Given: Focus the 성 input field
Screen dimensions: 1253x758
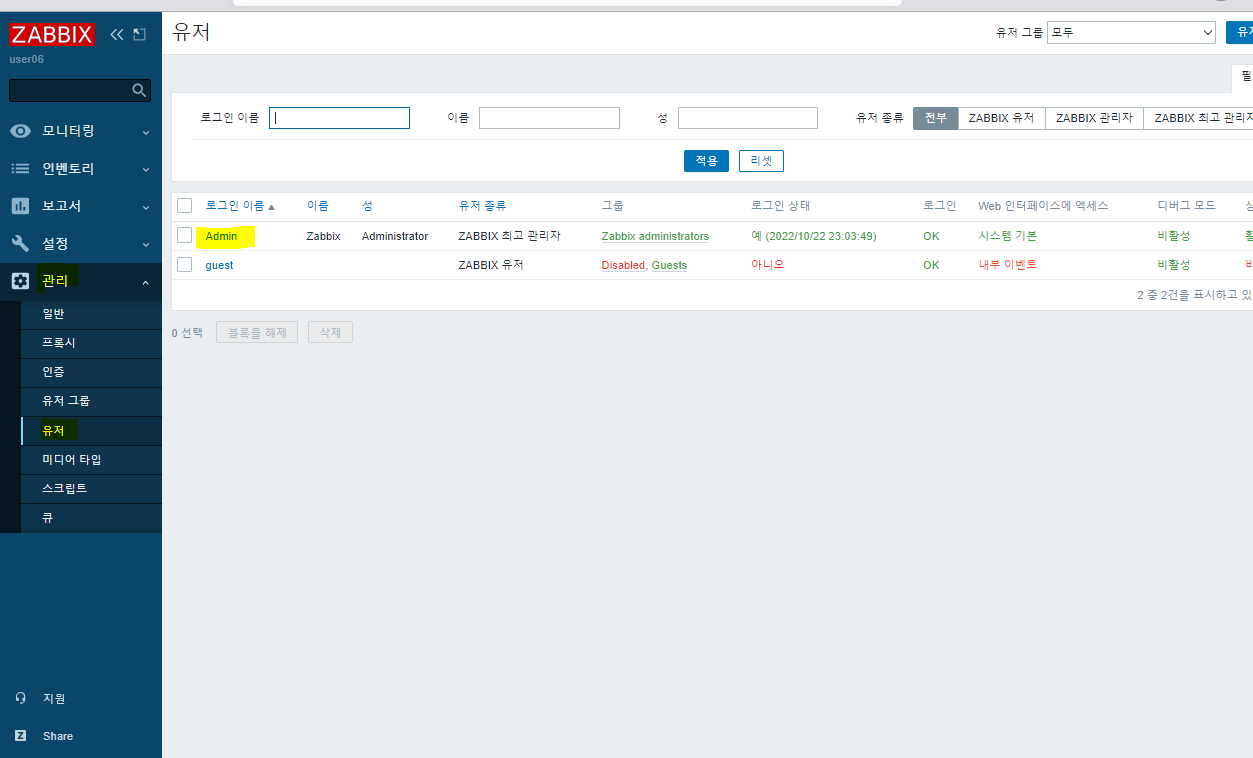Looking at the screenshot, I should tap(748, 118).
